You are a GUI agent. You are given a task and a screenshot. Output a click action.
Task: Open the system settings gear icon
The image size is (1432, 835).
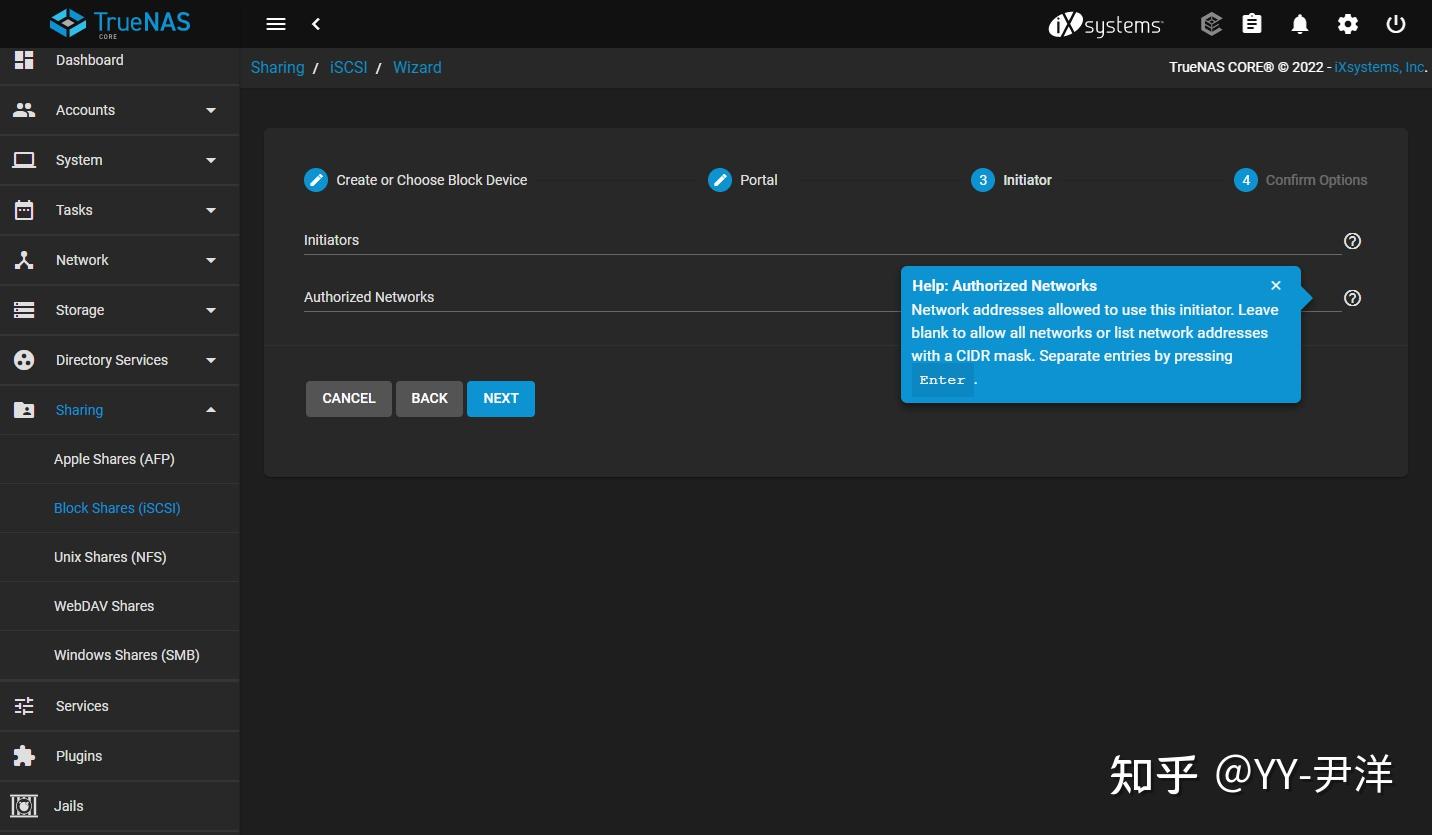click(x=1347, y=24)
